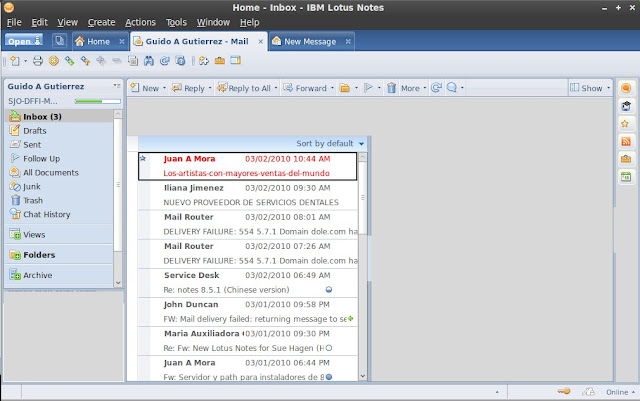Viewport: 640px width, 401px height.
Task: Click the star puzzle piece icon in toolbar
Action: pyautogui.click(x=204, y=61)
